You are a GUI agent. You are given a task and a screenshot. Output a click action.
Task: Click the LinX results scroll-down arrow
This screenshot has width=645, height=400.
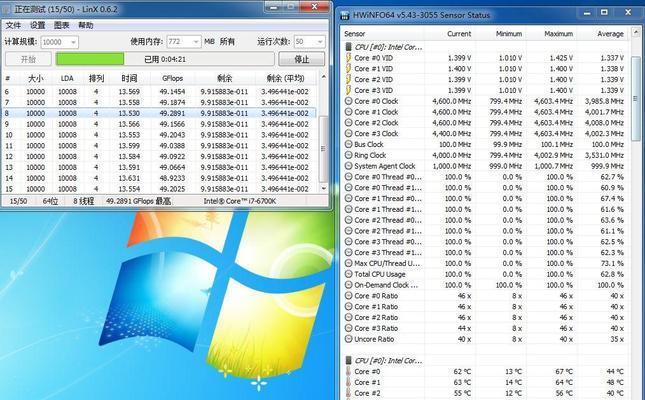[x=323, y=188]
